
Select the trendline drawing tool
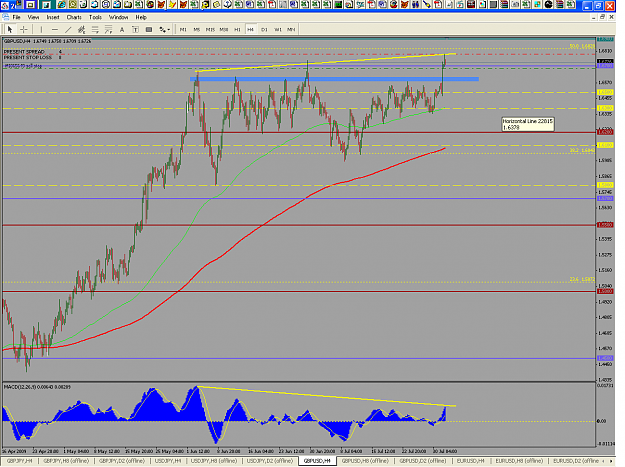click(x=68, y=29)
